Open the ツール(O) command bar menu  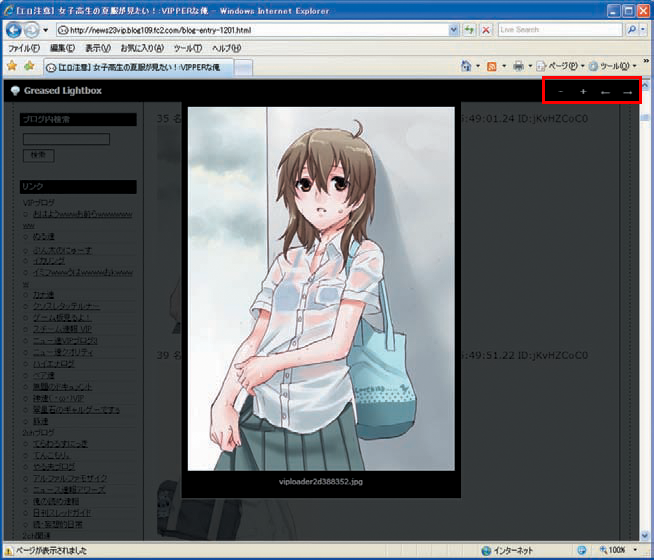pyautogui.click(x=612, y=66)
